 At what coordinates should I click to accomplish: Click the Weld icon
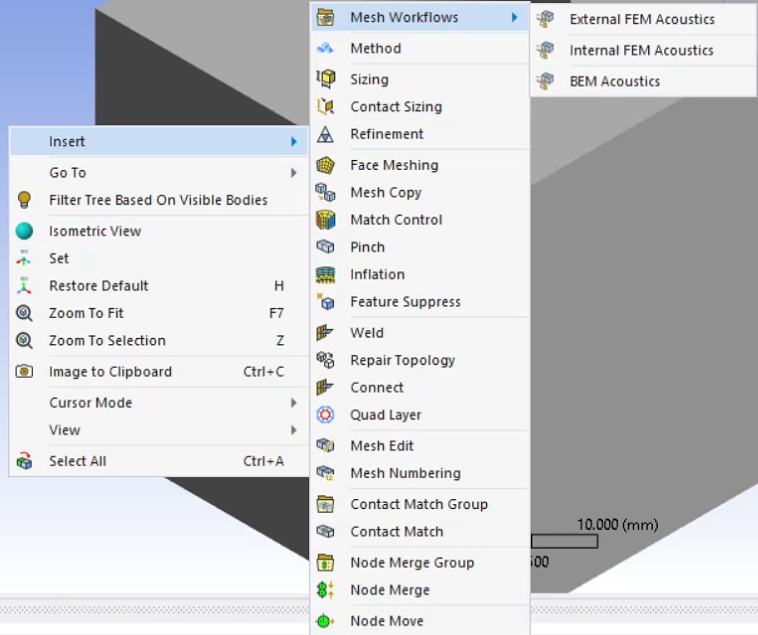pyautogui.click(x=325, y=332)
